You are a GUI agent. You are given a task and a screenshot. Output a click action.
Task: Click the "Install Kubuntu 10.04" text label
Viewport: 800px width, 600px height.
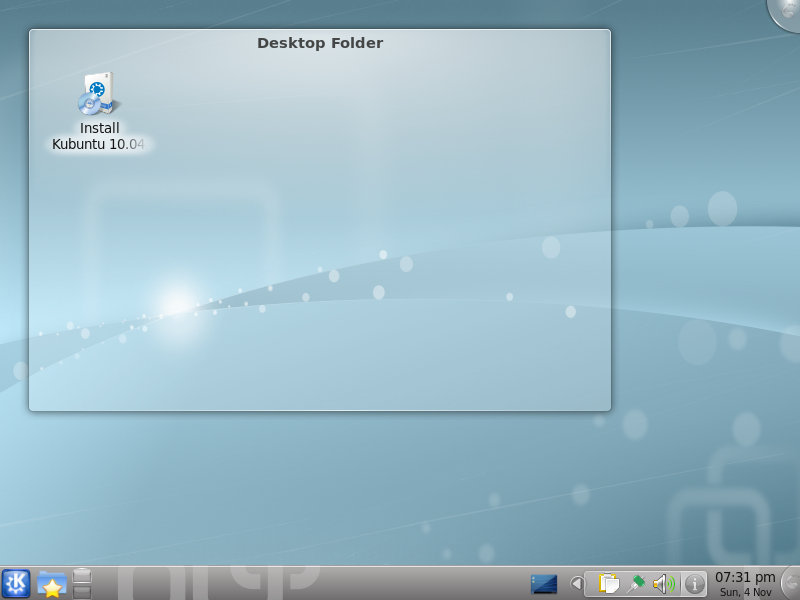(x=99, y=136)
